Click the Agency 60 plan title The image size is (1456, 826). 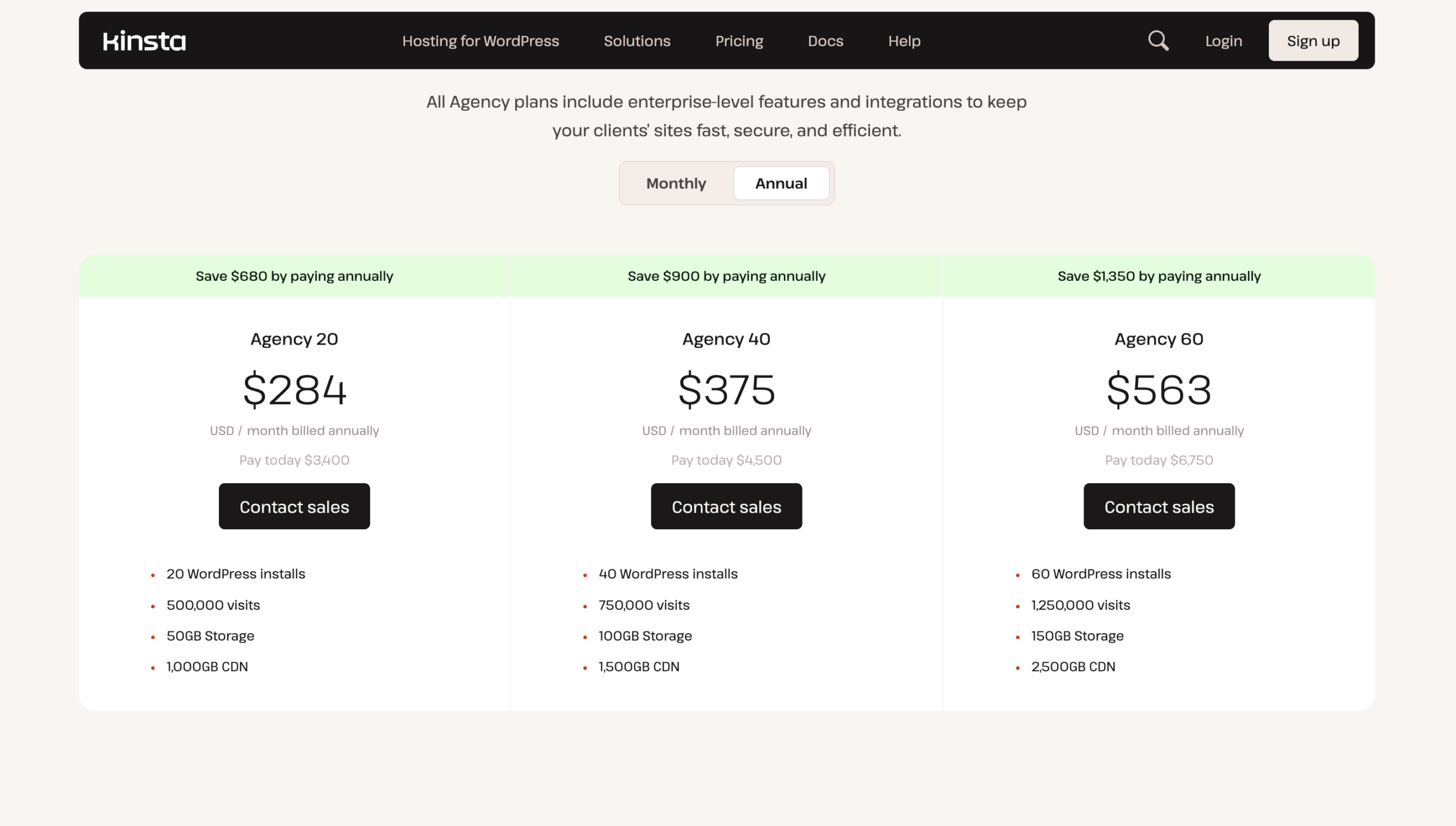pos(1159,339)
